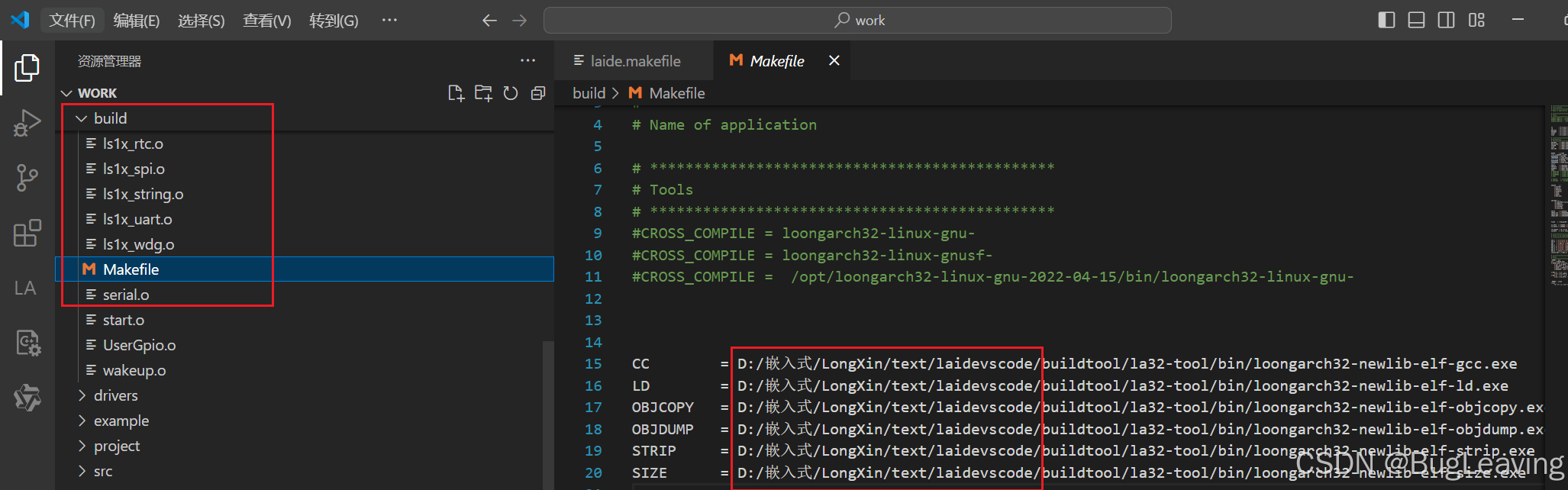Open ls1x_spi.o file
The height and width of the screenshot is (490, 1568).
point(134,169)
